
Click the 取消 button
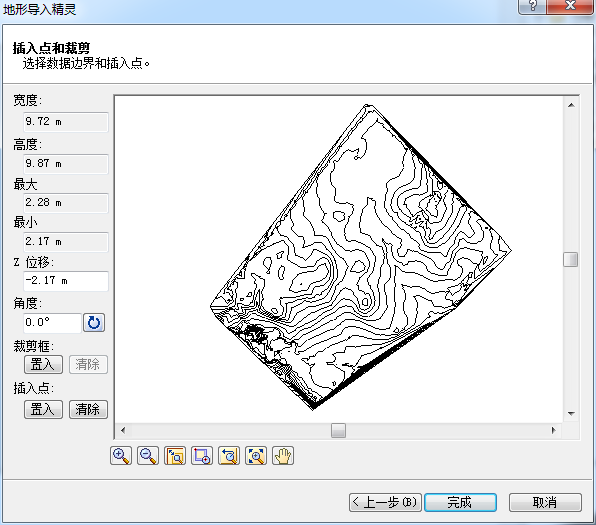(545, 503)
